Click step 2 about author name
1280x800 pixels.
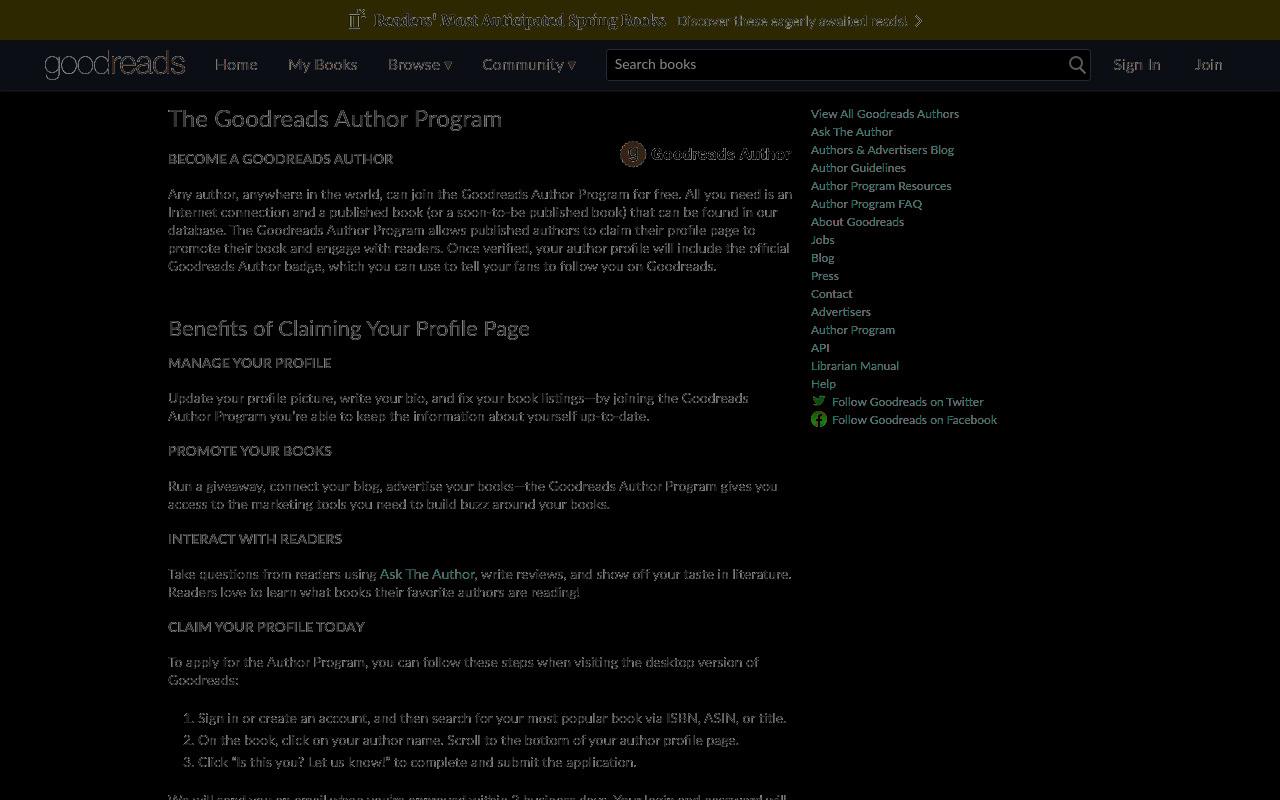(x=468, y=740)
